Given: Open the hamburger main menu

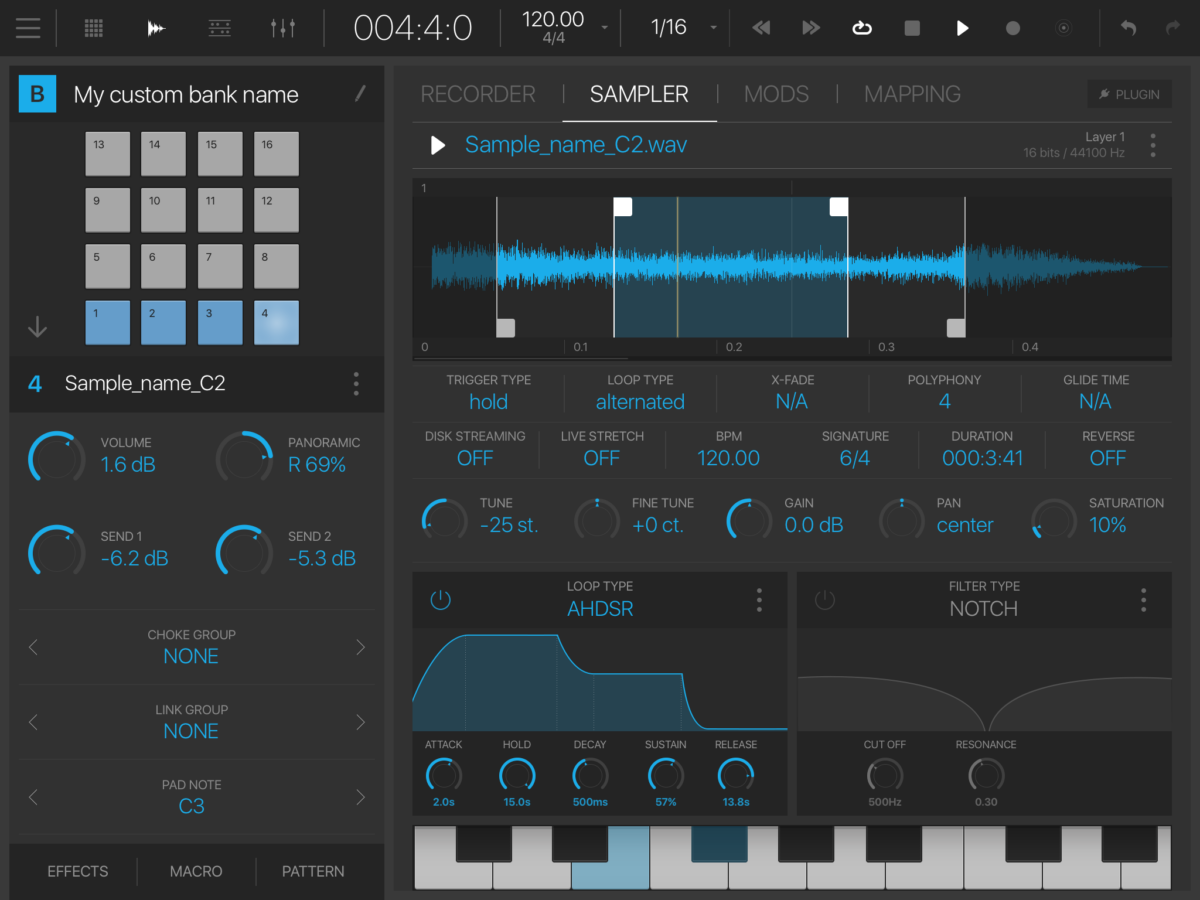Looking at the screenshot, I should tap(28, 28).
